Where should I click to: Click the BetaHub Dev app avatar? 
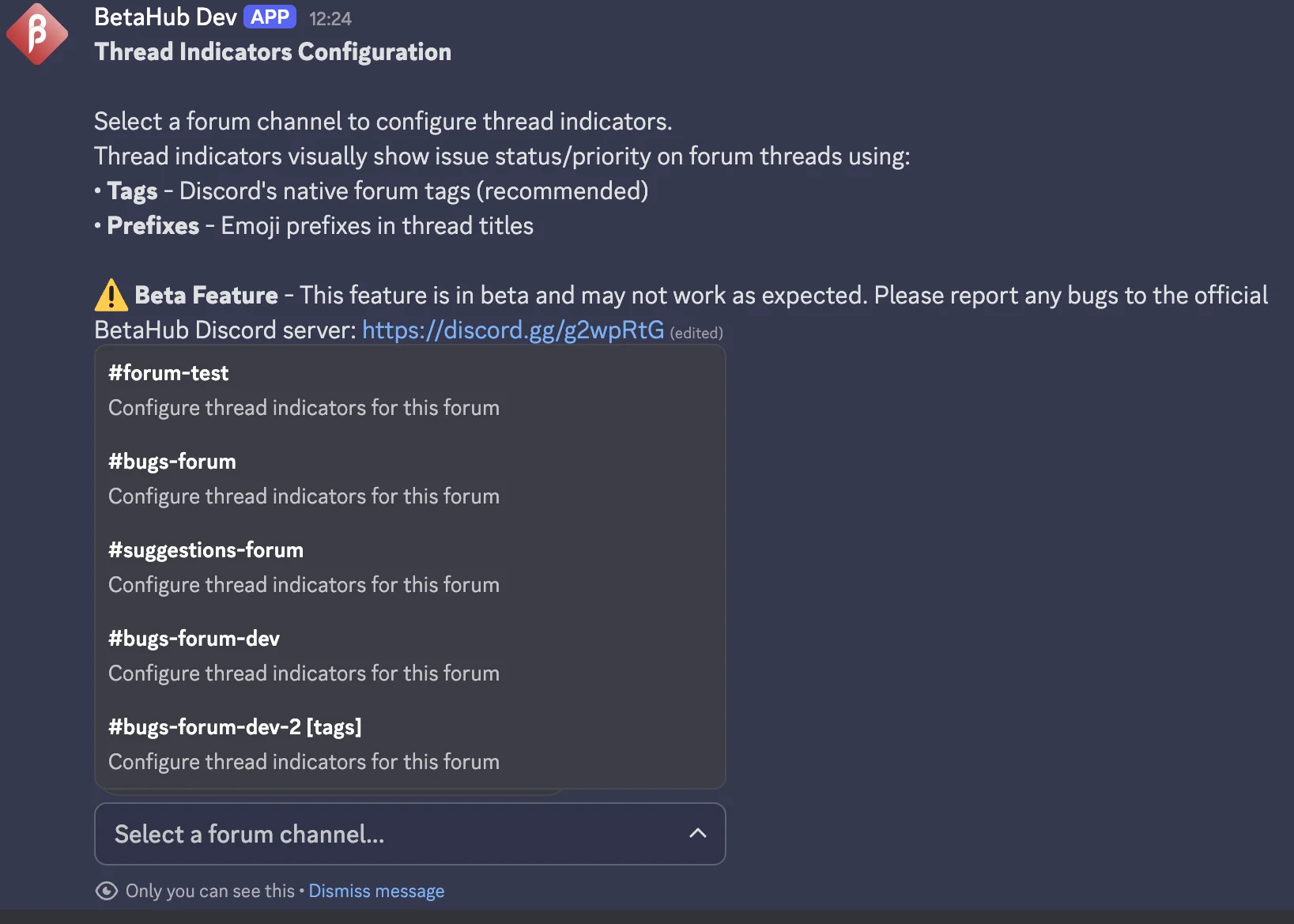[x=36, y=34]
